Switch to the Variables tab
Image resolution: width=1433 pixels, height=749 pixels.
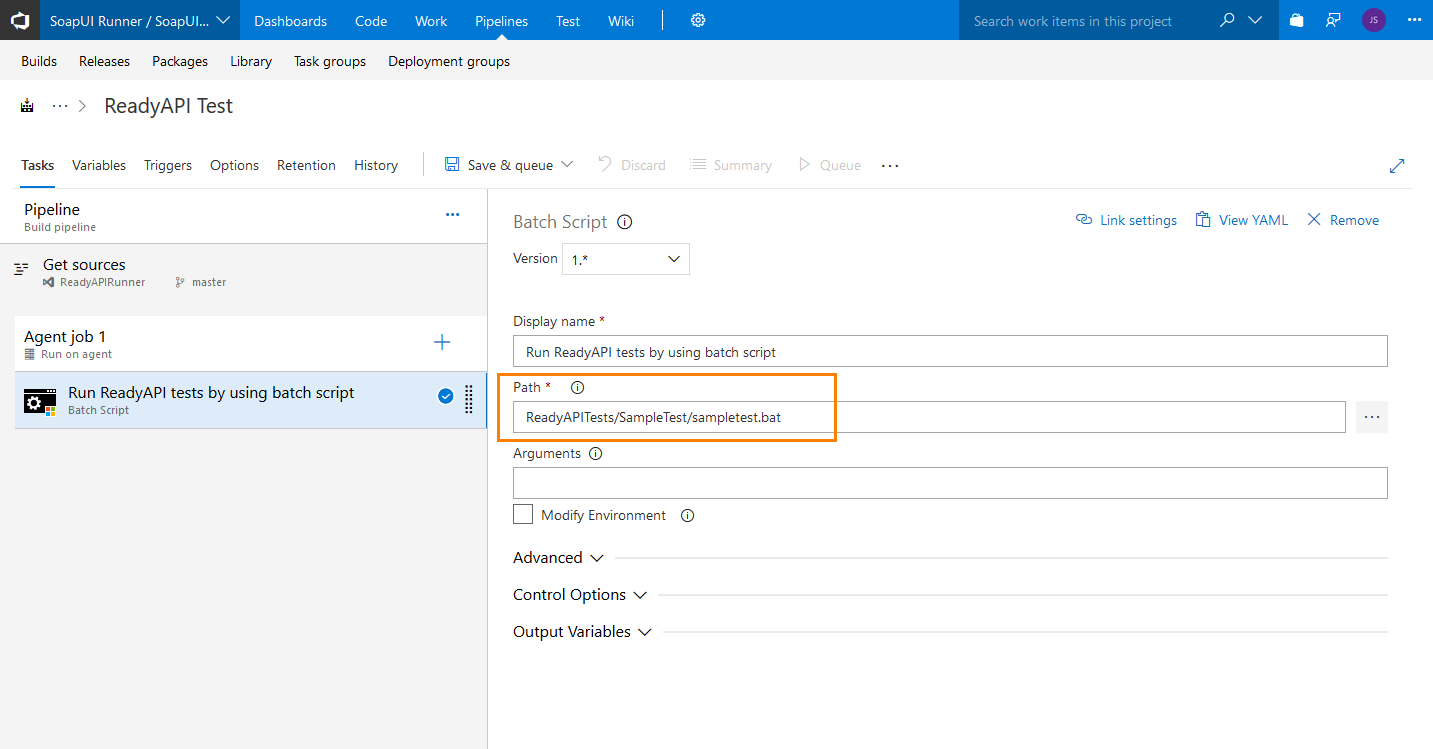[x=98, y=165]
